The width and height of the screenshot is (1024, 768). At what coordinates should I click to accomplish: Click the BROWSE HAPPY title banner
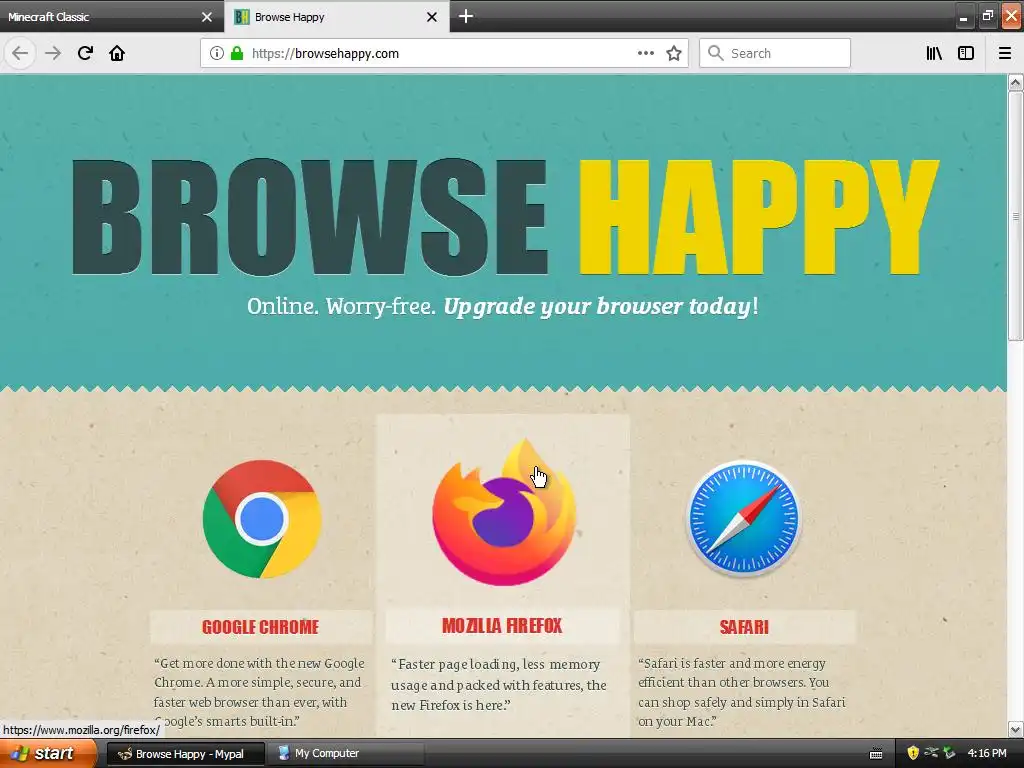tap(504, 217)
